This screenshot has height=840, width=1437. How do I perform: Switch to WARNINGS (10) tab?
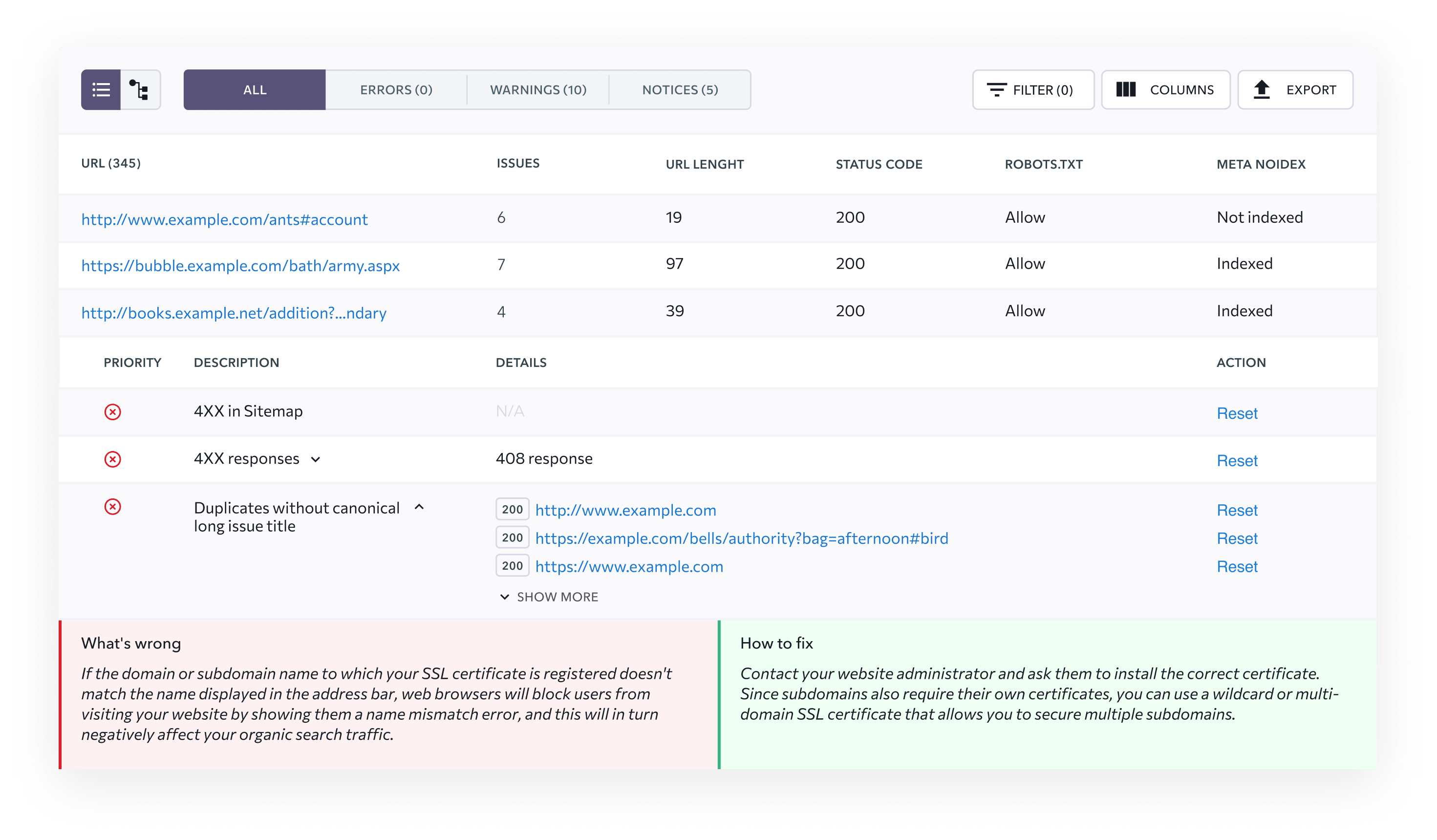[x=538, y=89]
